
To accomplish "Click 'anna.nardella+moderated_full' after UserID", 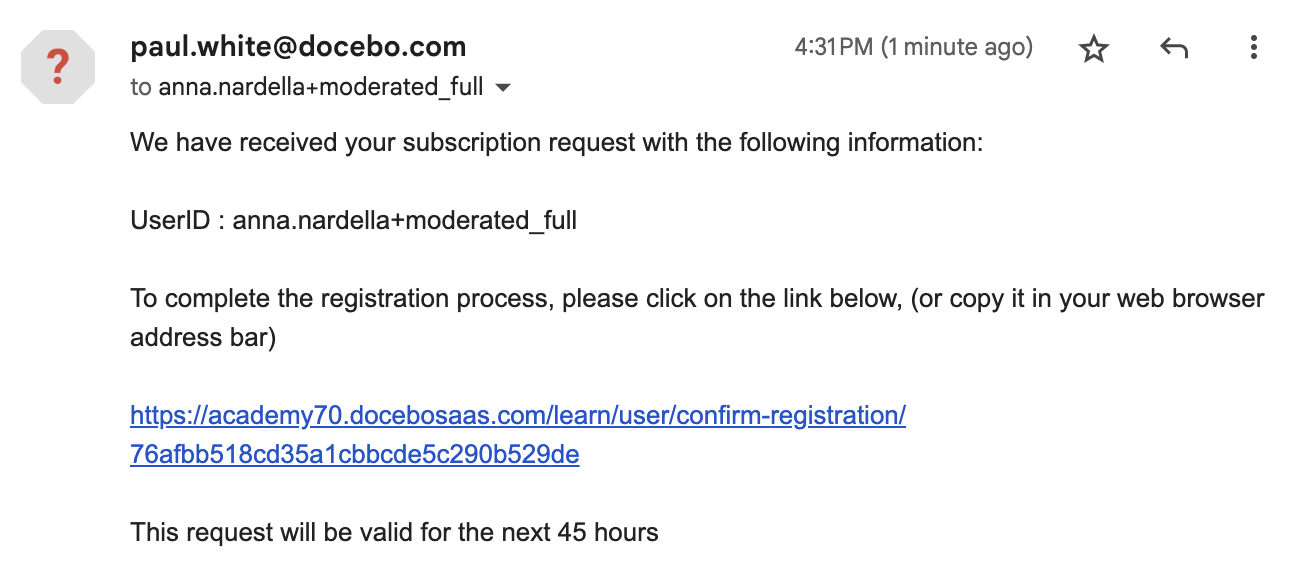I will pos(405,220).
